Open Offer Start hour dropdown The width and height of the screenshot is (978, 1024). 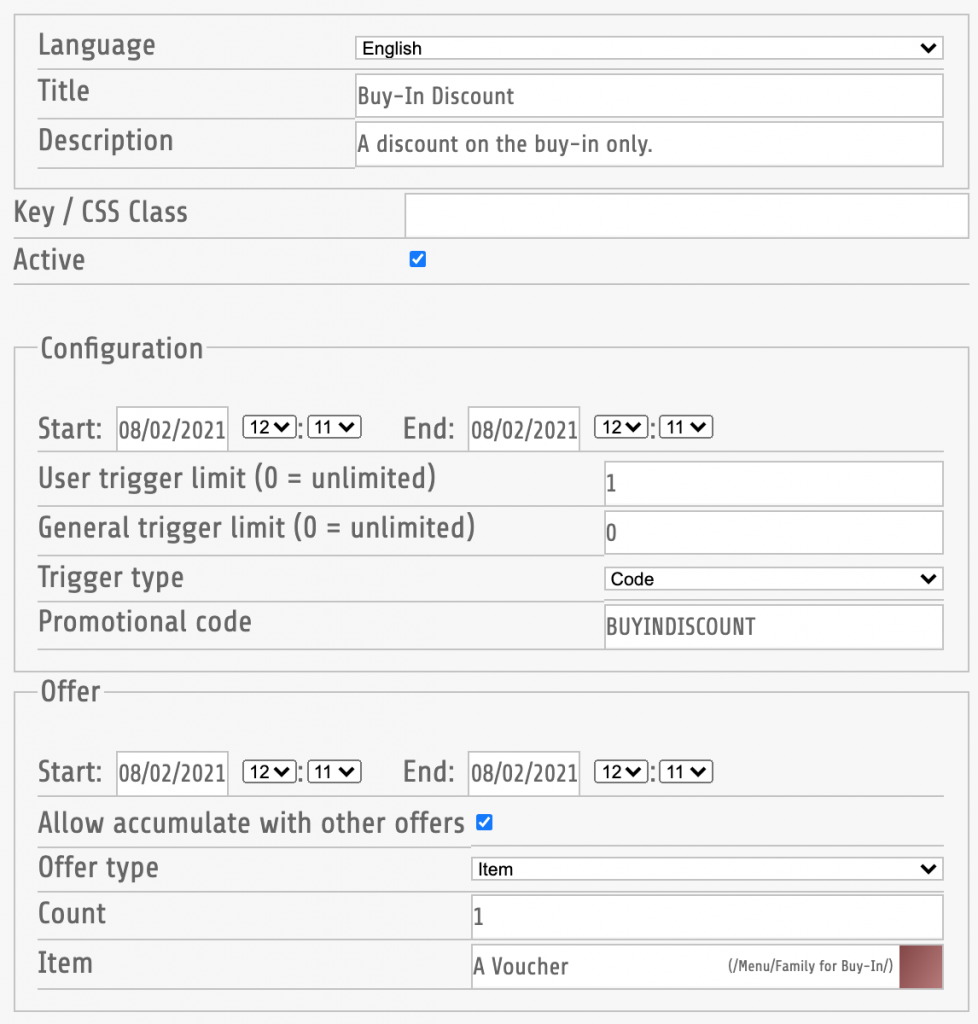click(269, 772)
